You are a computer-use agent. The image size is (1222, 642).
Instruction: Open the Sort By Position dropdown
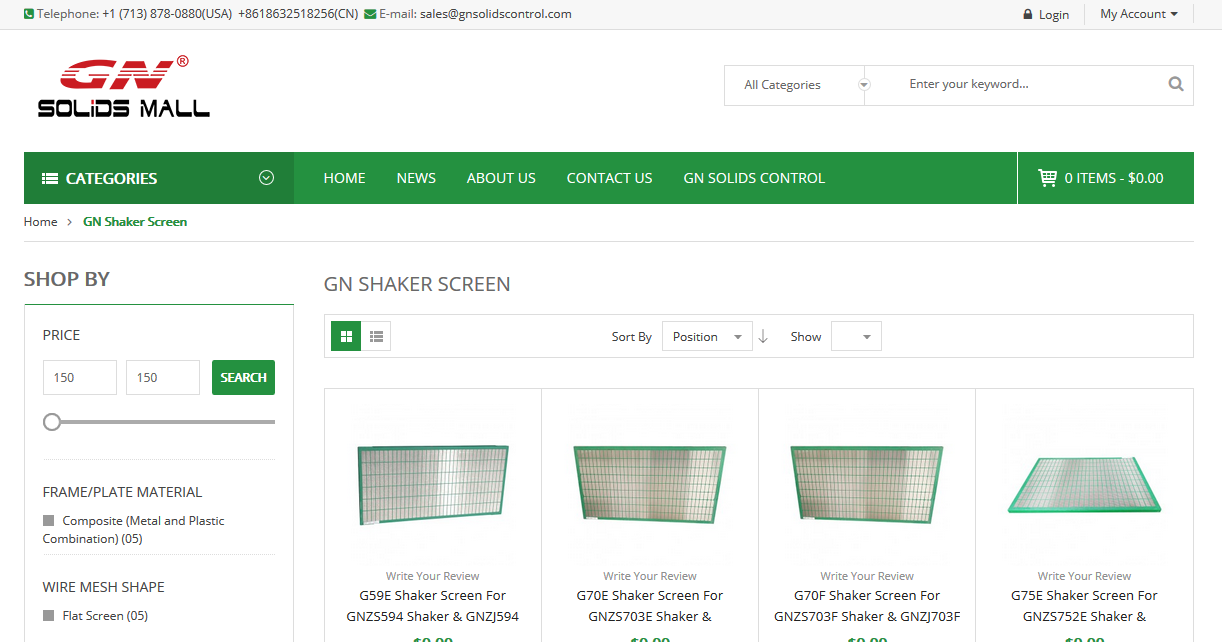(x=708, y=337)
